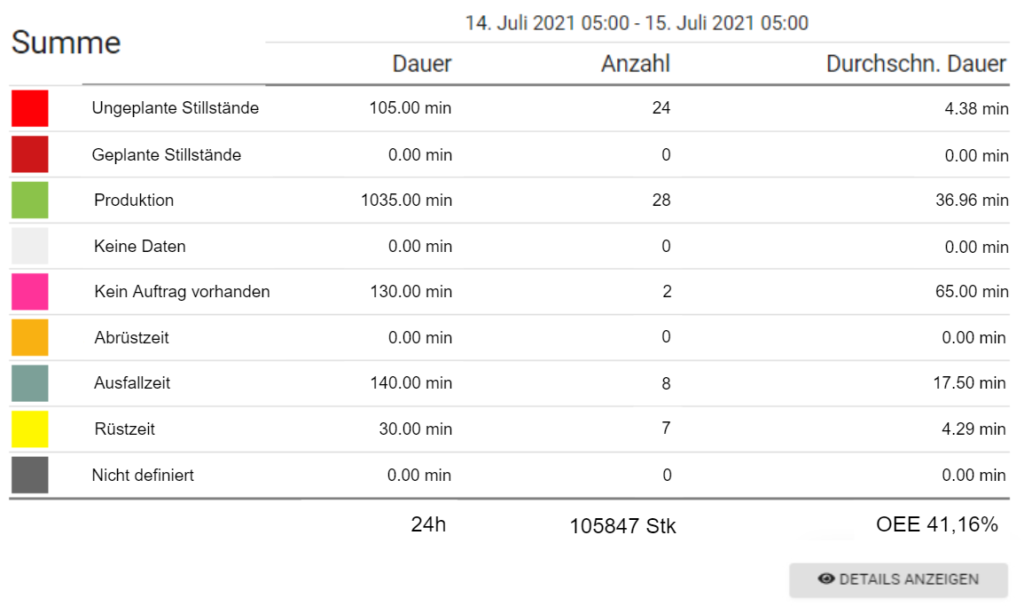This screenshot has height=606, width=1024.
Task: Select the pink Kein Auftrag vorhanden swatch
Action: coord(30,291)
